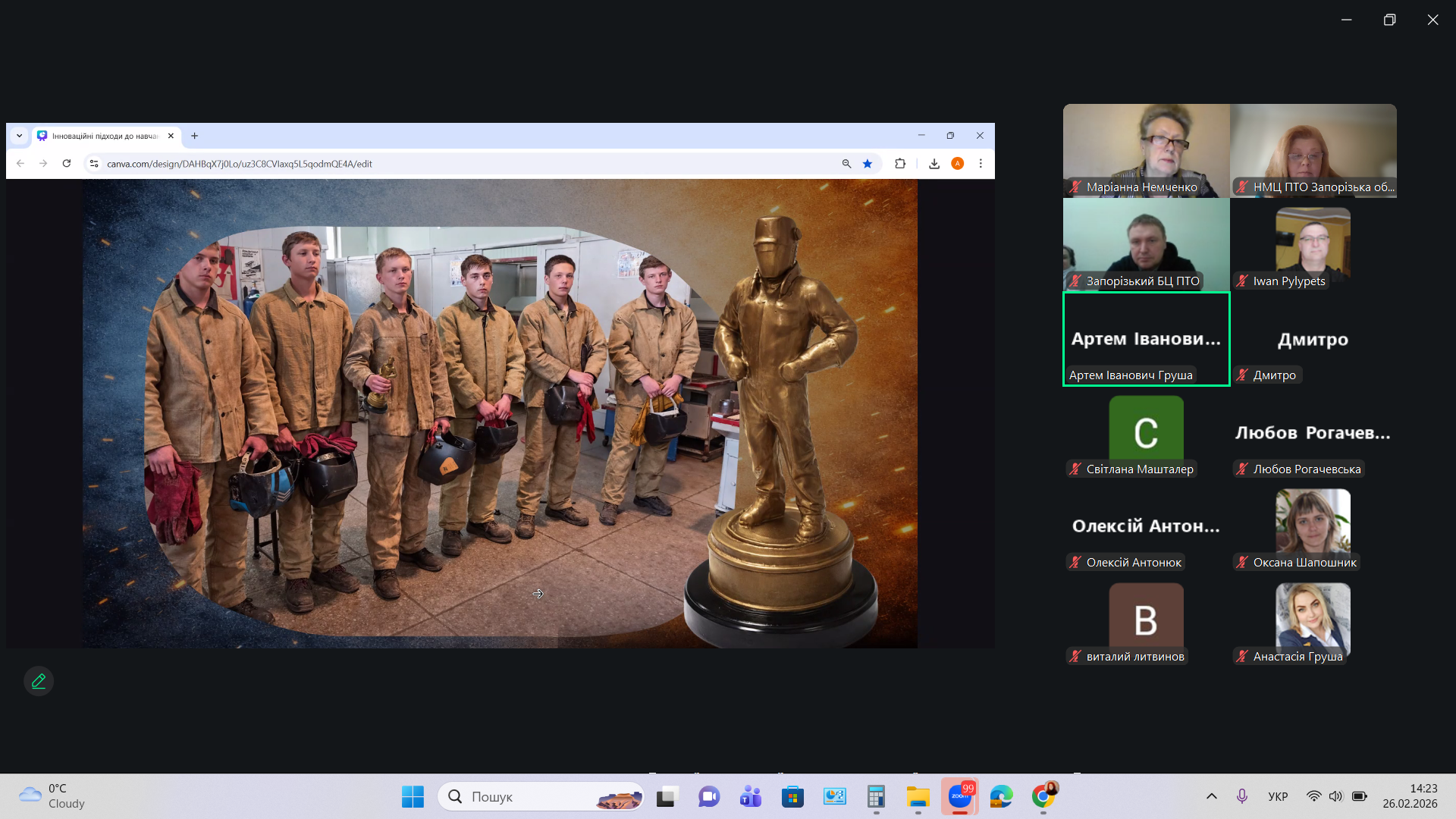Open a new browser tab

(x=195, y=136)
